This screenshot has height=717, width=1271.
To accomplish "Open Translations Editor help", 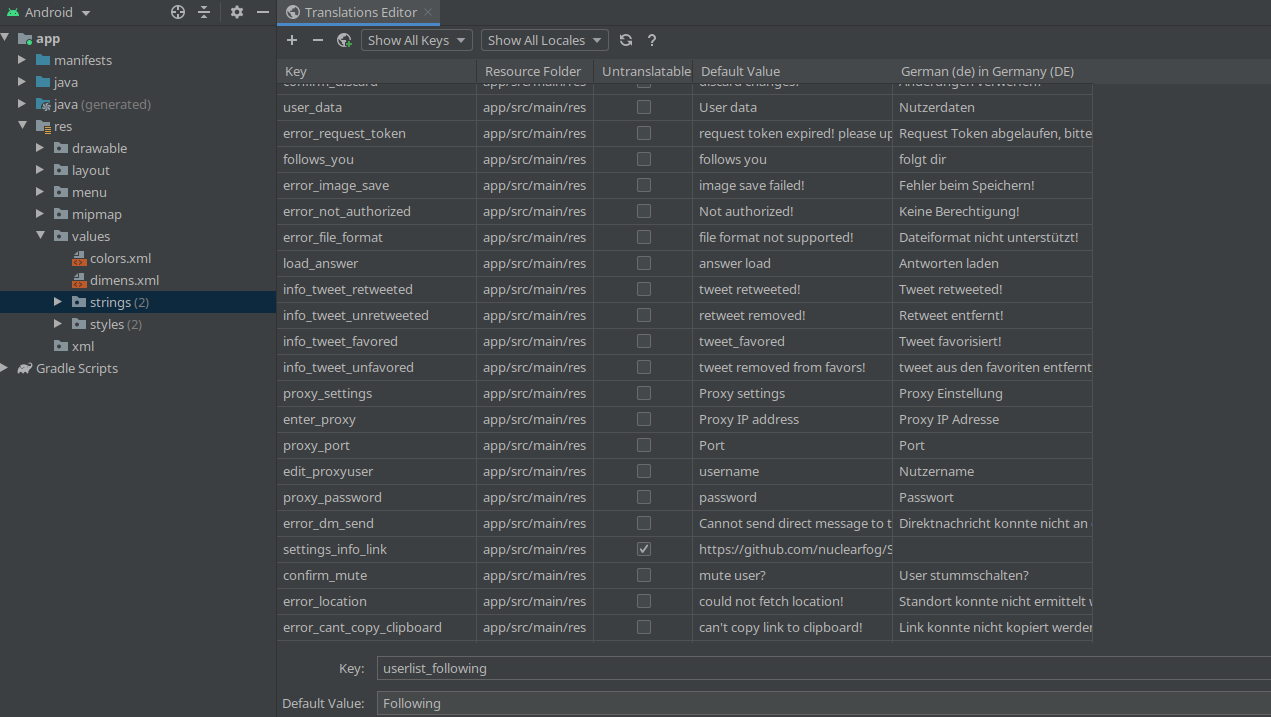I will pyautogui.click(x=651, y=40).
